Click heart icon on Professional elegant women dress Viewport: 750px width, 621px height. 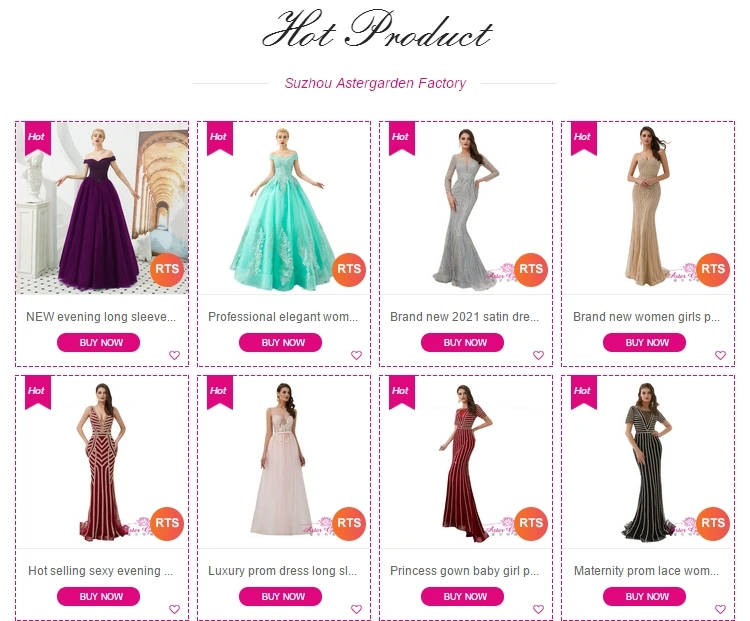(356, 355)
